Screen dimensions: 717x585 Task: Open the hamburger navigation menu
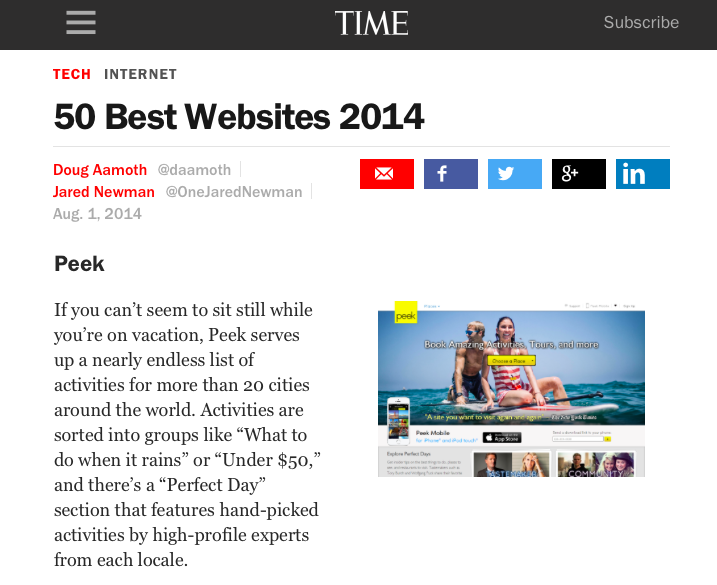coord(81,22)
